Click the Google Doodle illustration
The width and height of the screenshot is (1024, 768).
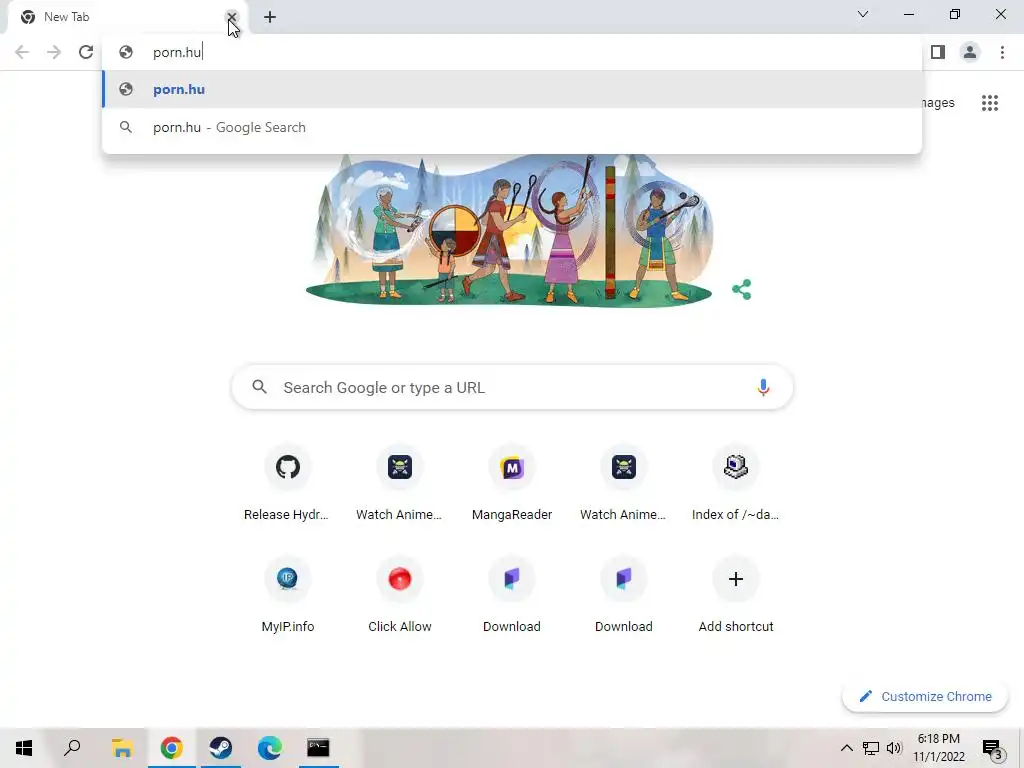[511, 231]
